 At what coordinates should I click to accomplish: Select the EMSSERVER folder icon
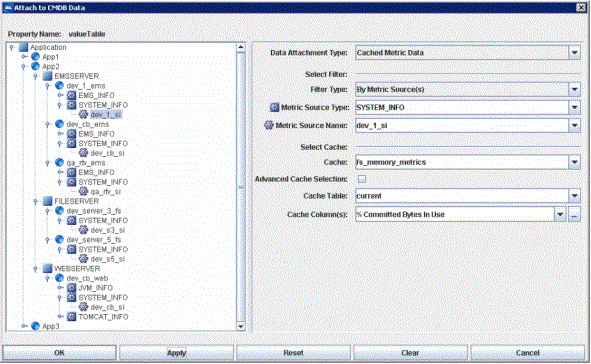(x=47, y=76)
